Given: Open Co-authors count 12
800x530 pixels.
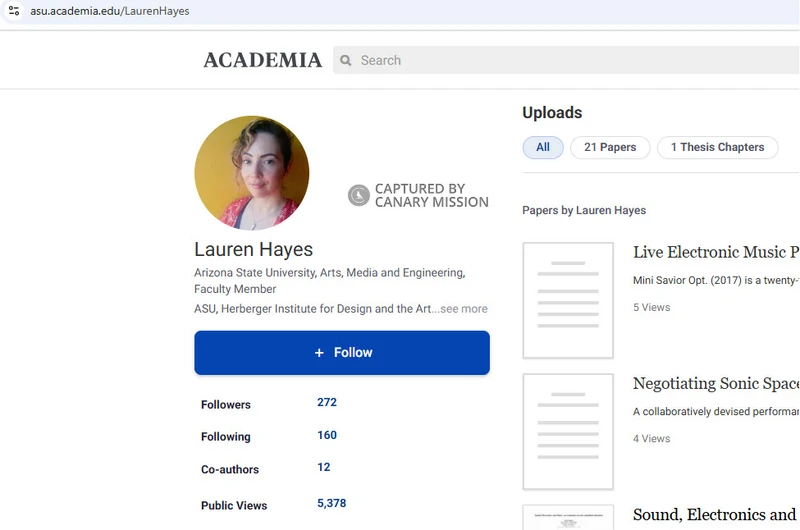Looking at the screenshot, I should [x=323, y=467].
